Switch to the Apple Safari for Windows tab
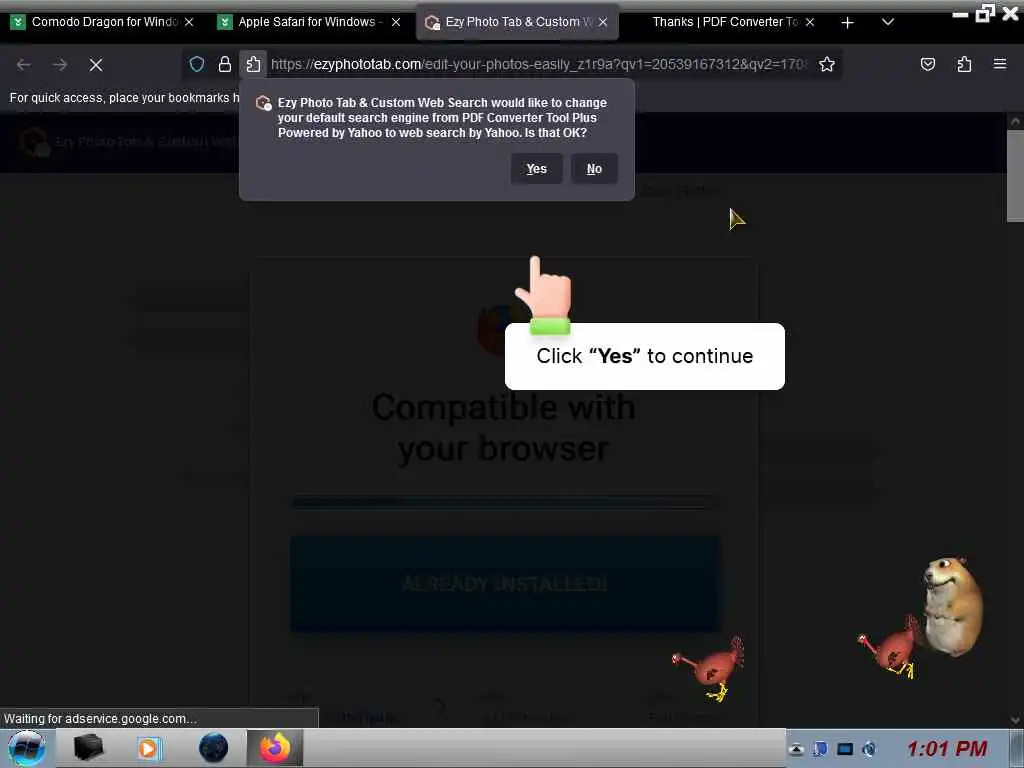 pyautogui.click(x=307, y=22)
